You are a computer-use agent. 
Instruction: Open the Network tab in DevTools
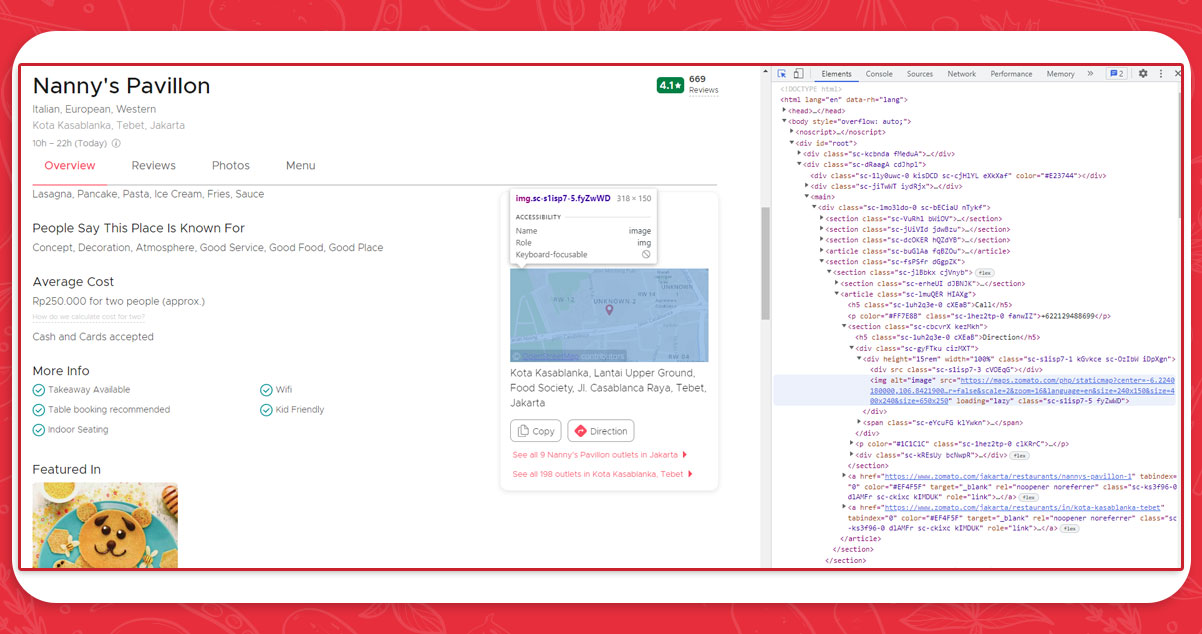click(961, 74)
